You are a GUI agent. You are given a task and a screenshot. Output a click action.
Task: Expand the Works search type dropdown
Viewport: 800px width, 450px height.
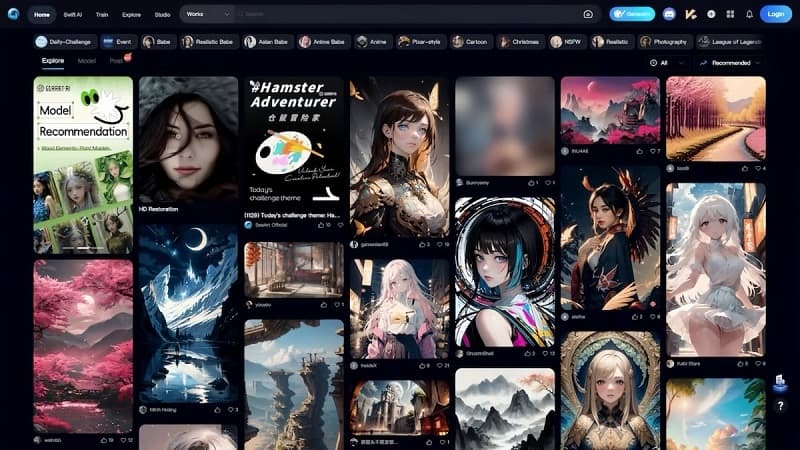coord(208,14)
